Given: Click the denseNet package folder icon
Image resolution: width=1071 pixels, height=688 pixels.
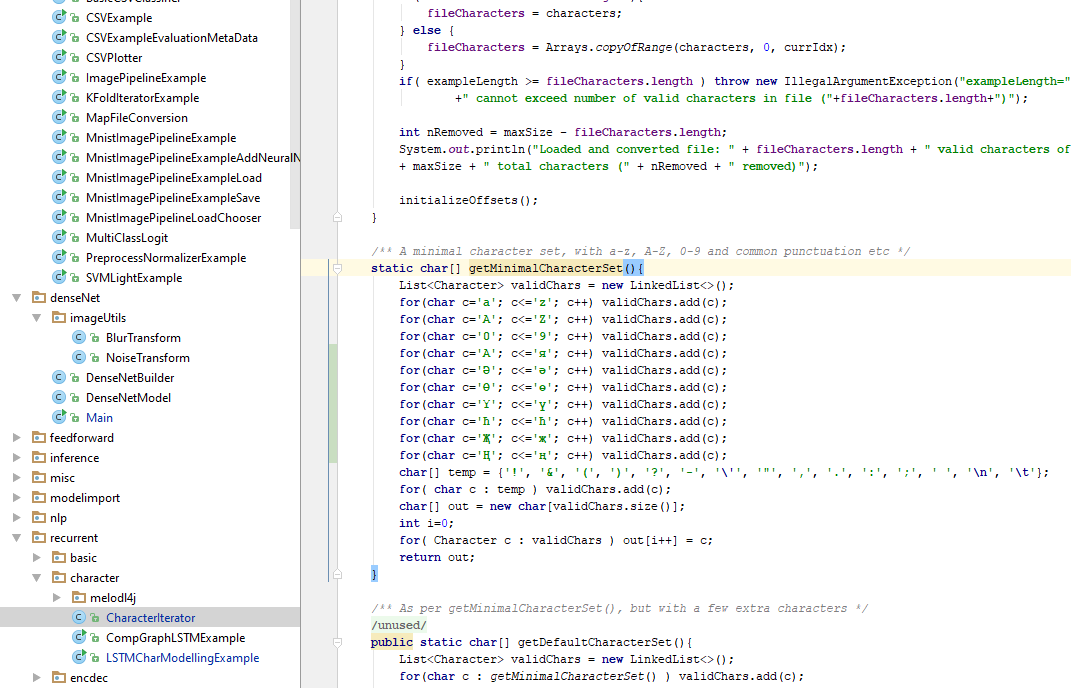Looking at the screenshot, I should coord(39,297).
